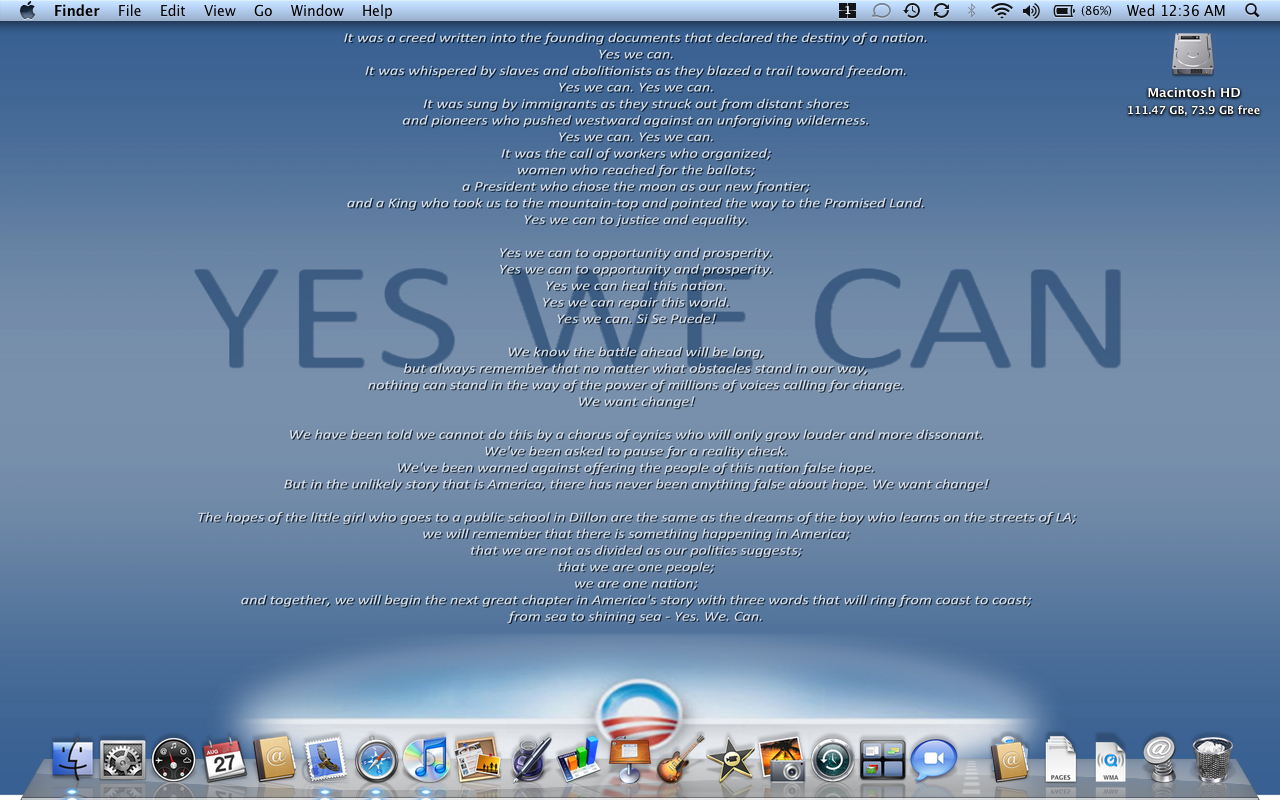Screen dimensions: 1280x800
Task: Open the Apple menu
Action: (27, 11)
